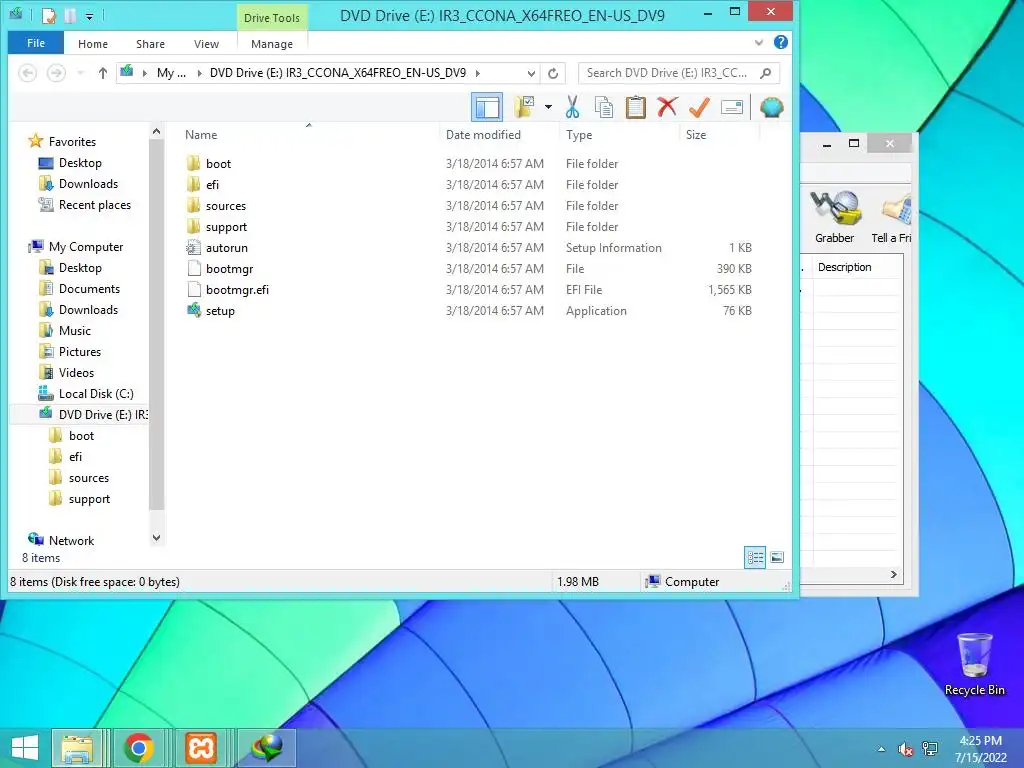The image size is (1024, 768).
Task: Click the search magnifier icon
Action: (x=766, y=72)
